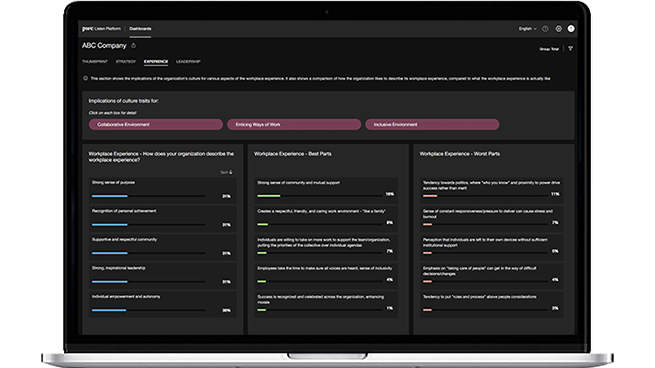The image size is (655, 368).
Task: Open the filter funnel icon
Action: [x=571, y=49]
